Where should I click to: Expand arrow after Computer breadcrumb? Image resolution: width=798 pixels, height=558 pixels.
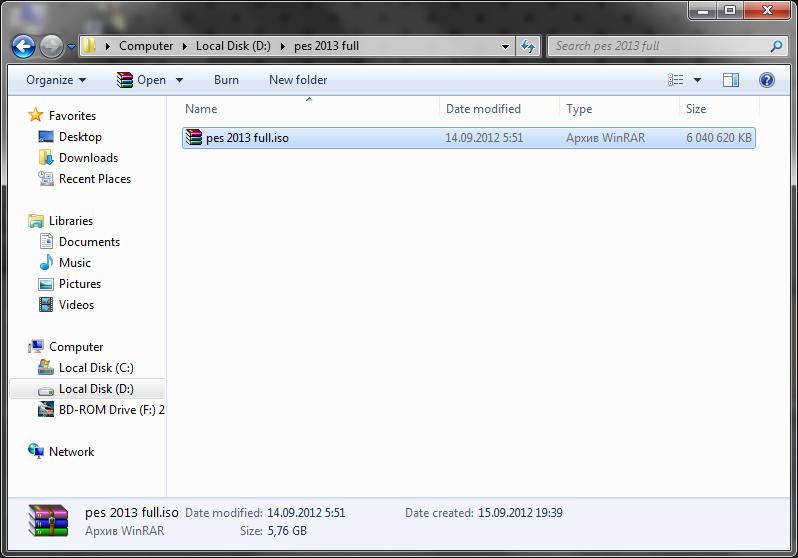point(185,46)
